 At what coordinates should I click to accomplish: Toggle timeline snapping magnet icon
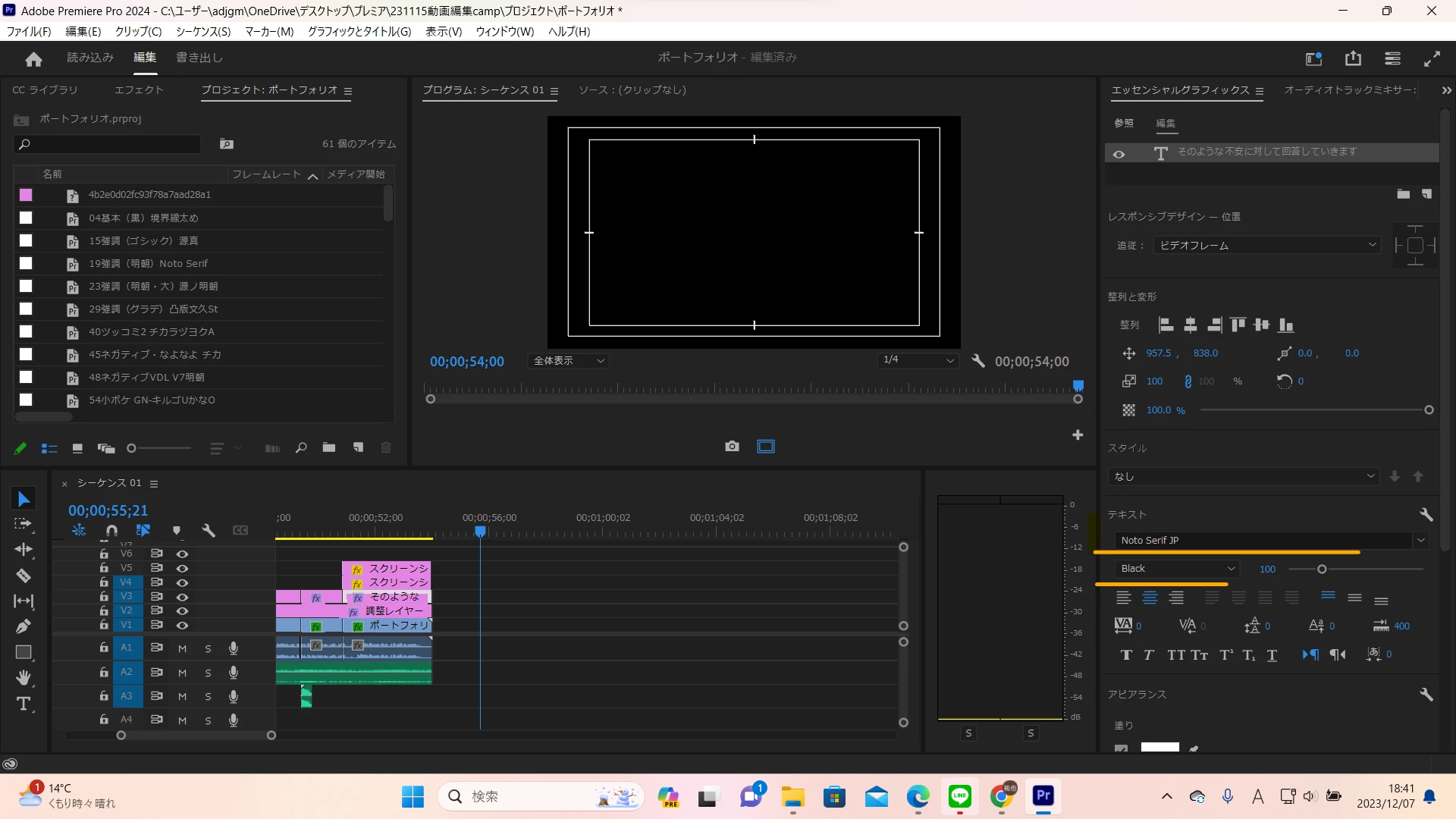point(111,531)
